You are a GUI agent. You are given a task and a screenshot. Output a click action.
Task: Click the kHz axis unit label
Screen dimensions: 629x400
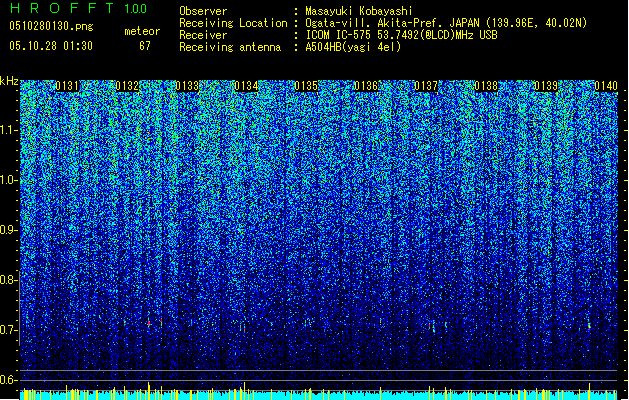[x=9, y=81]
